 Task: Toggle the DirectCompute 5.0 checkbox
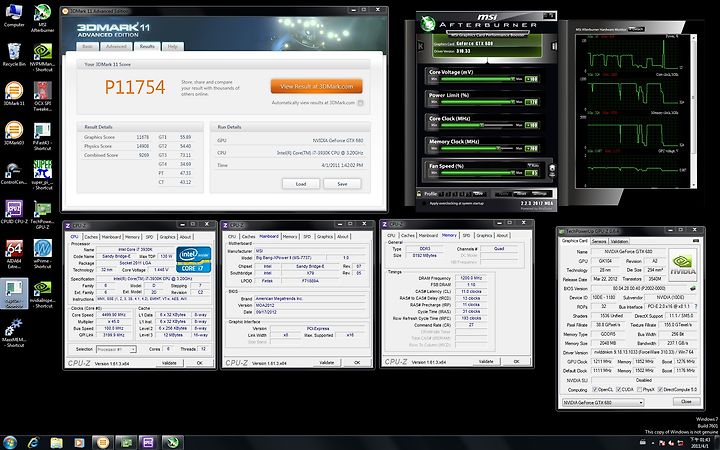pos(660,389)
